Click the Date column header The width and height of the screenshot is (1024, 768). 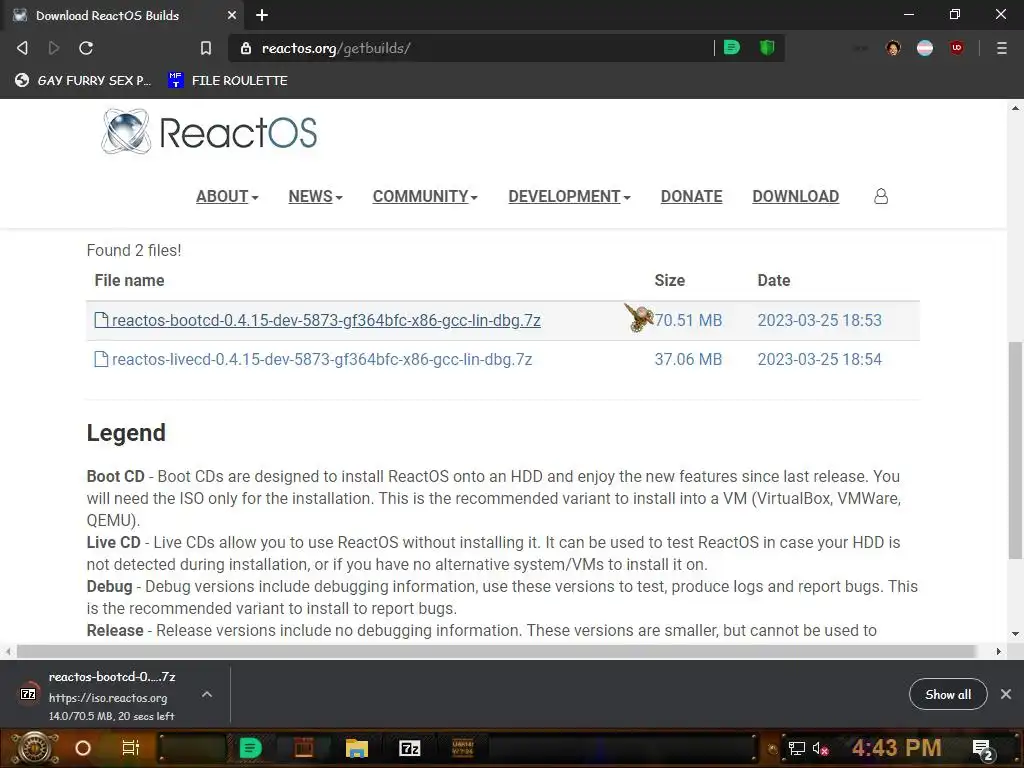pos(774,280)
